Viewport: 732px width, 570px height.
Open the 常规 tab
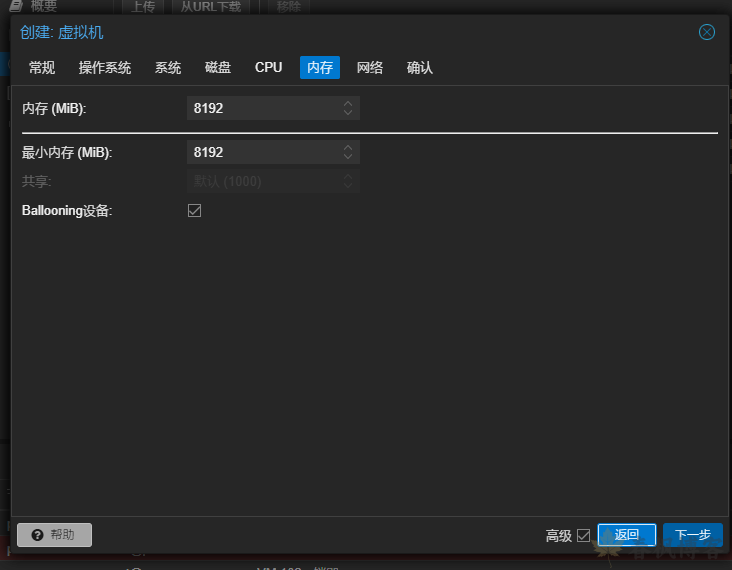42,68
